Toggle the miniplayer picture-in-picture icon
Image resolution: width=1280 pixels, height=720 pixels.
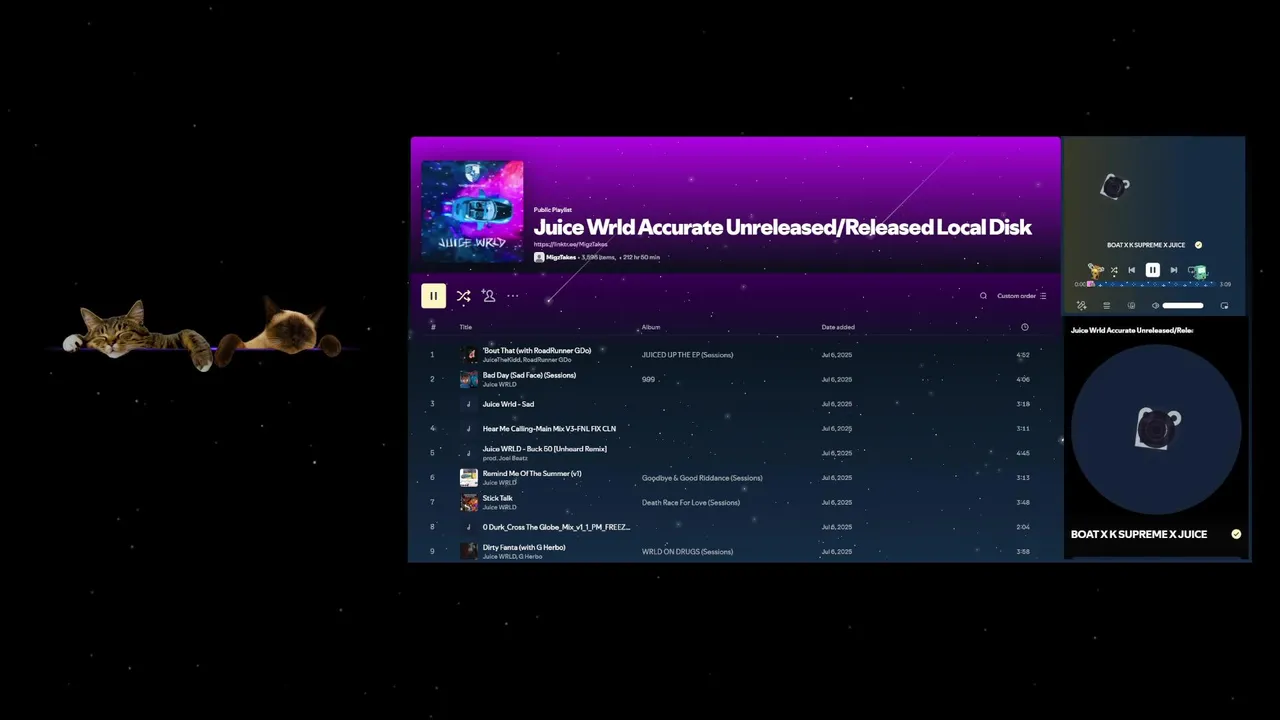pyautogui.click(x=1224, y=305)
